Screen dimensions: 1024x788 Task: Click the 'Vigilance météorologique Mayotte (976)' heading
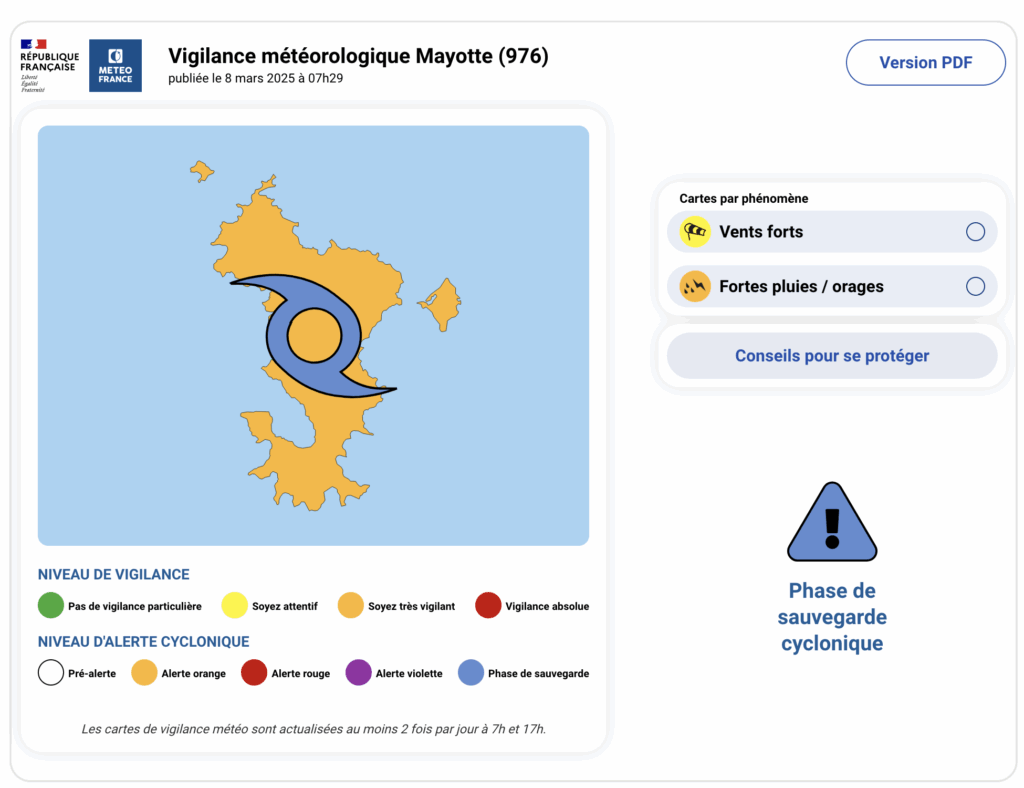(358, 56)
